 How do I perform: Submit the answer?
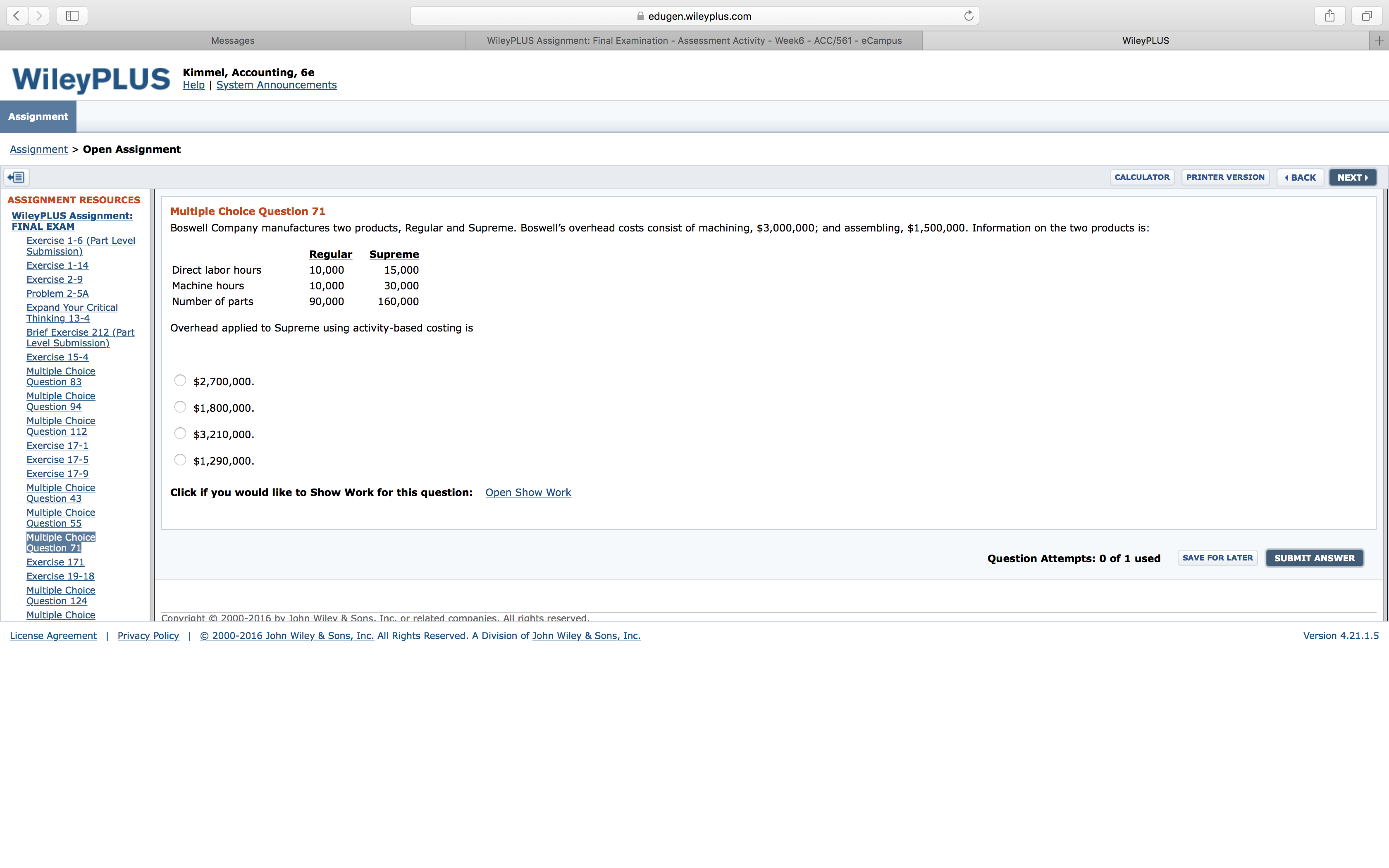(1315, 558)
